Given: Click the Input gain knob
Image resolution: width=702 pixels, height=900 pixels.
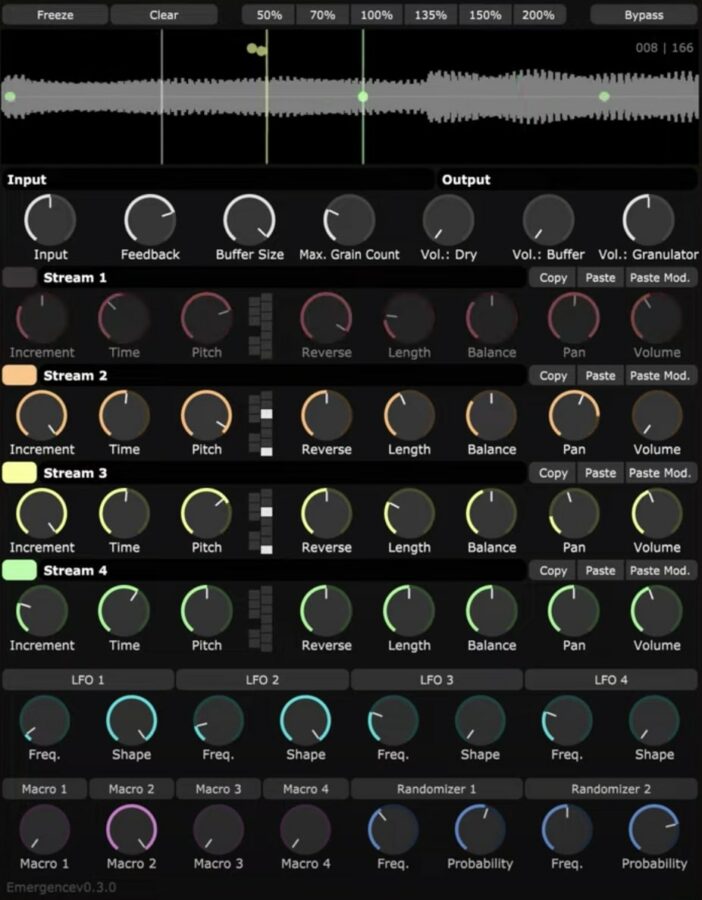Looking at the screenshot, I should tap(50, 219).
